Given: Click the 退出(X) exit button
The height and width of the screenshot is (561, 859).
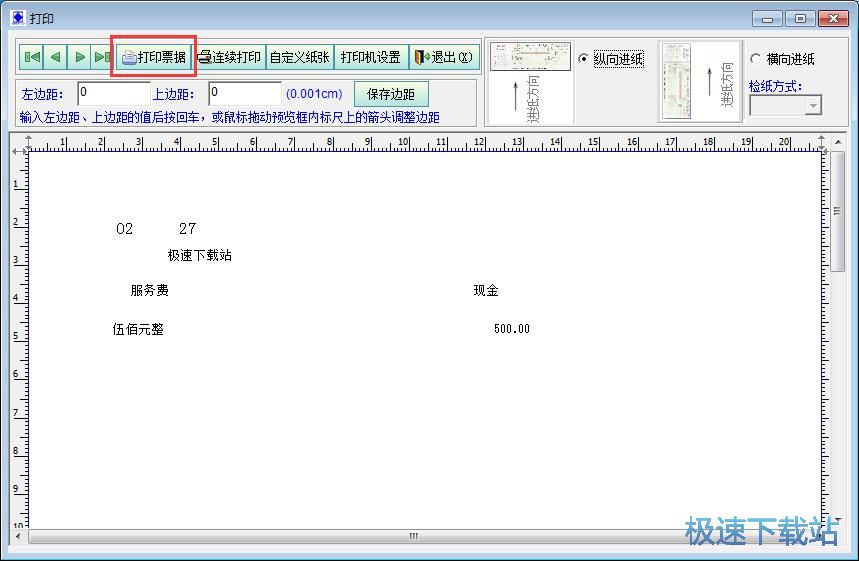Looking at the screenshot, I should tap(444, 57).
